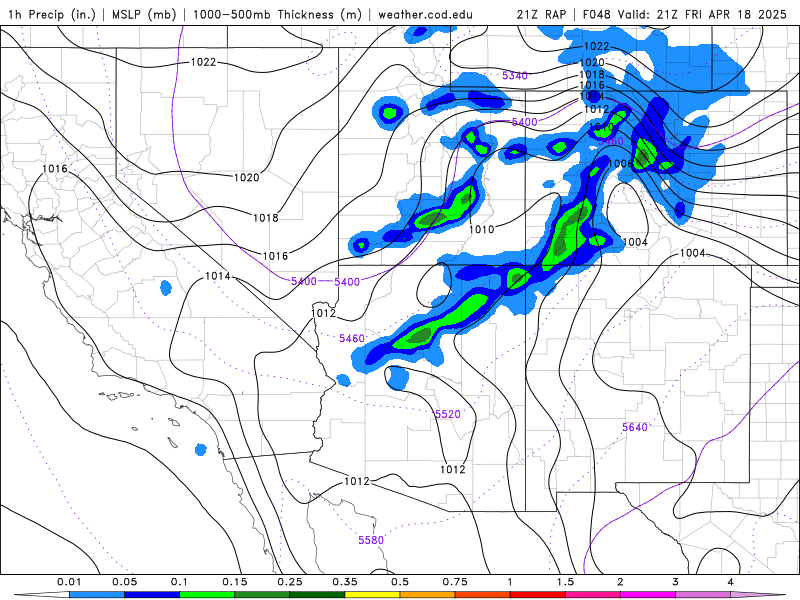The image size is (800, 600).
Task: Click the medium green 0.15–0.25 legend swatch
Action: click(262, 595)
